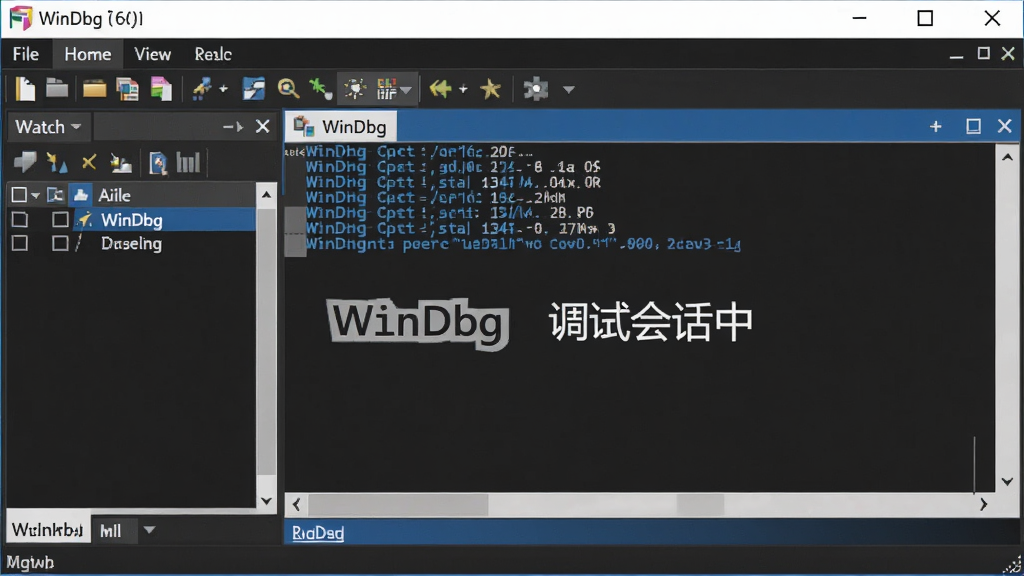
Task: Click output vertical scroll down arrow
Action: tap(1007, 482)
